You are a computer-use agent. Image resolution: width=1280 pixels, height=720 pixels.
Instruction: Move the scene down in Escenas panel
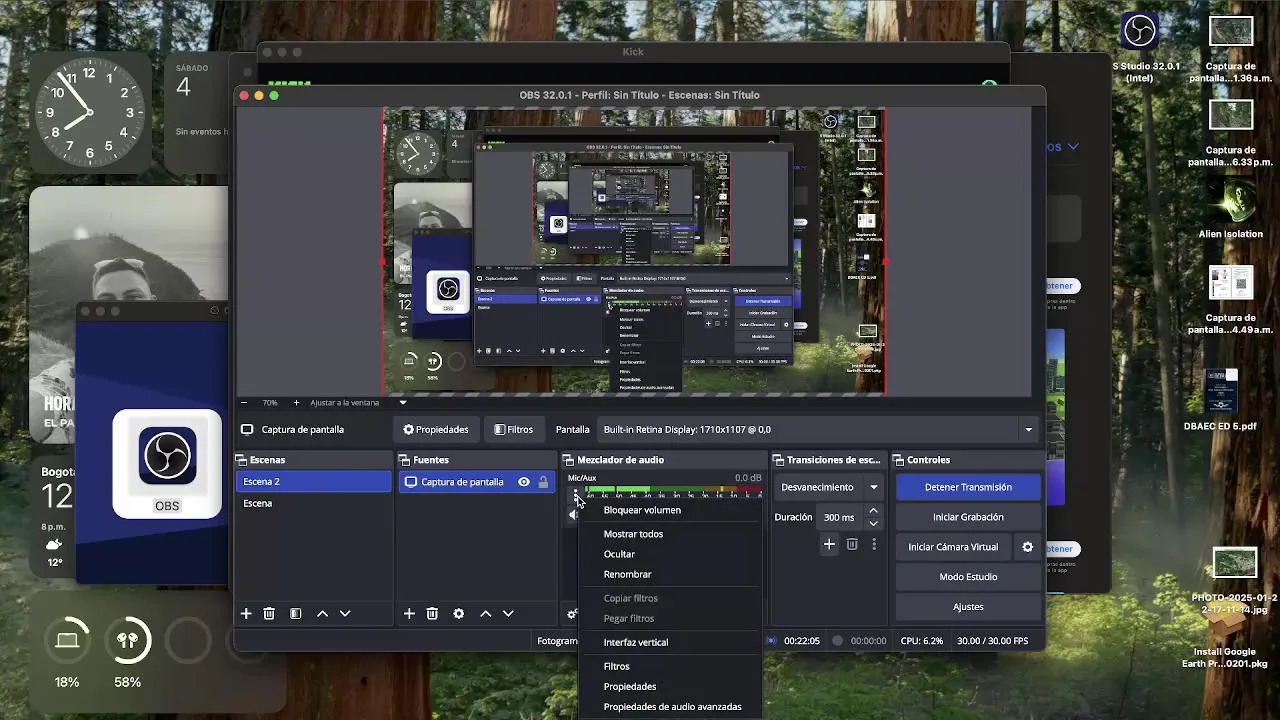345,613
